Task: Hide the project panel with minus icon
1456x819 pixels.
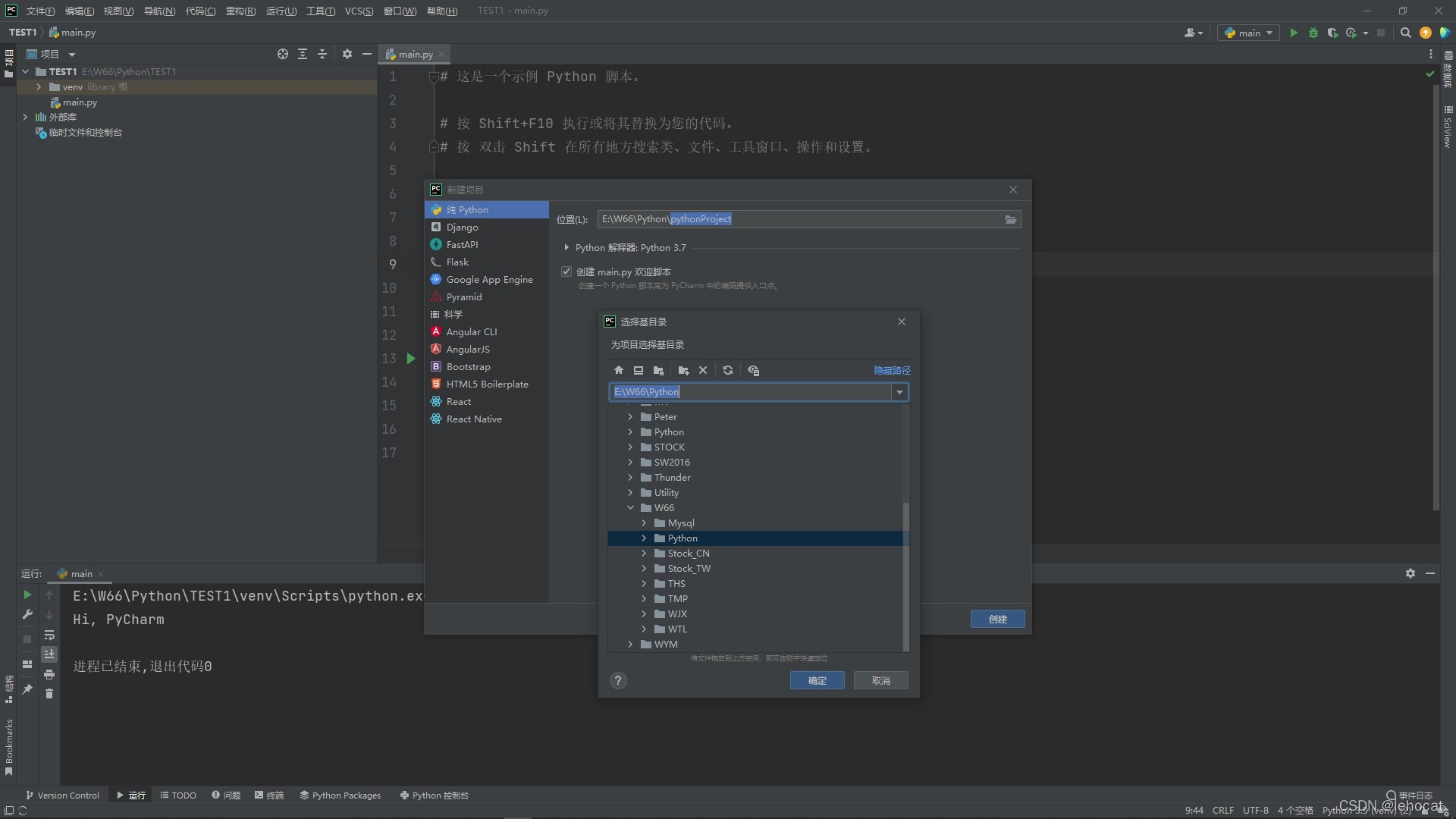Action: click(x=367, y=54)
